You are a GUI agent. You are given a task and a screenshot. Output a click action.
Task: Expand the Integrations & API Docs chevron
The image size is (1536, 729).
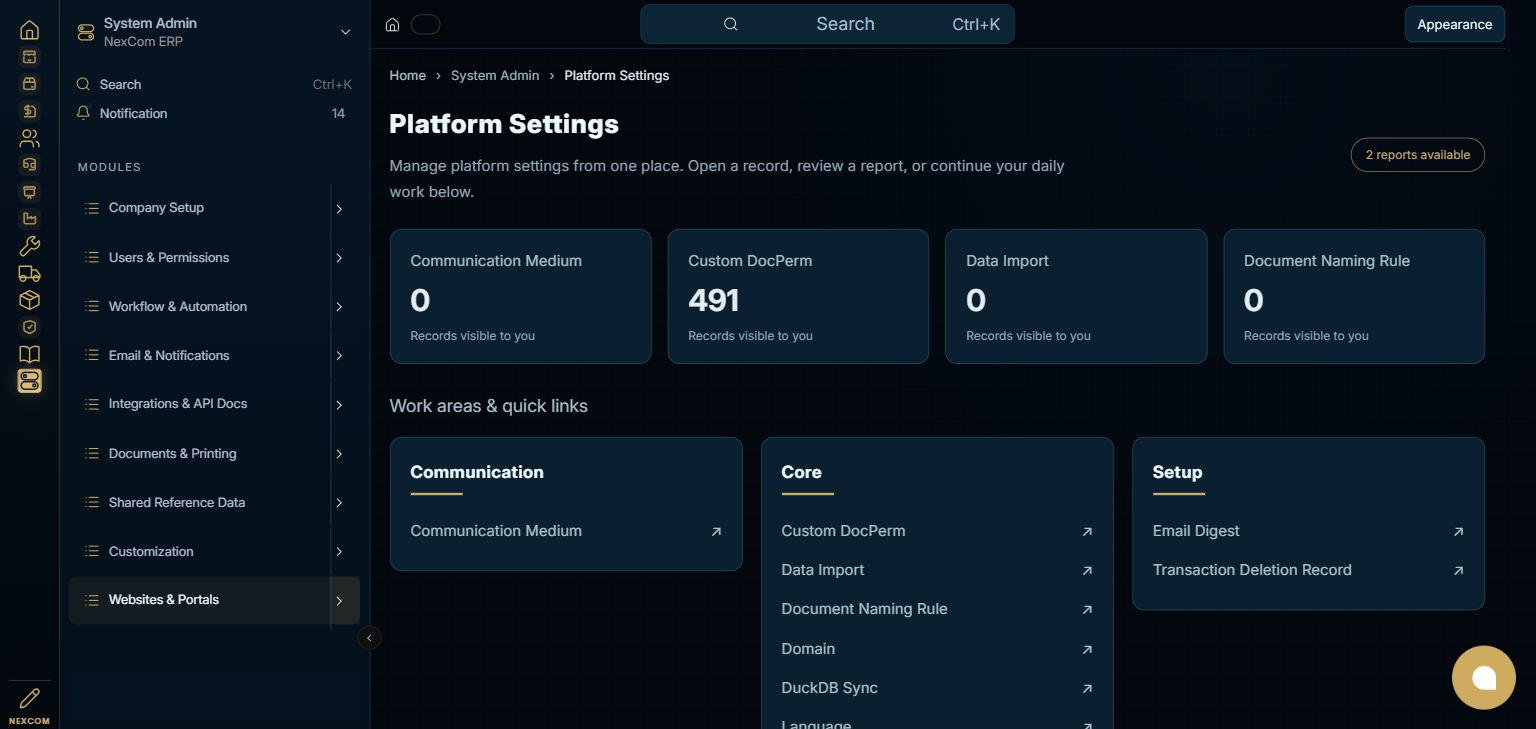[x=339, y=405]
